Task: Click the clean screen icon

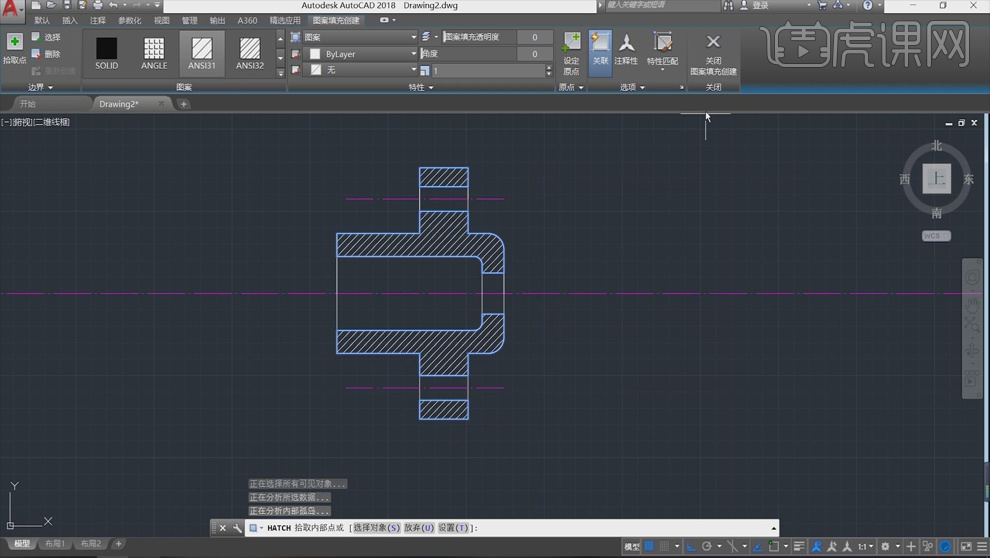Action: point(966,547)
